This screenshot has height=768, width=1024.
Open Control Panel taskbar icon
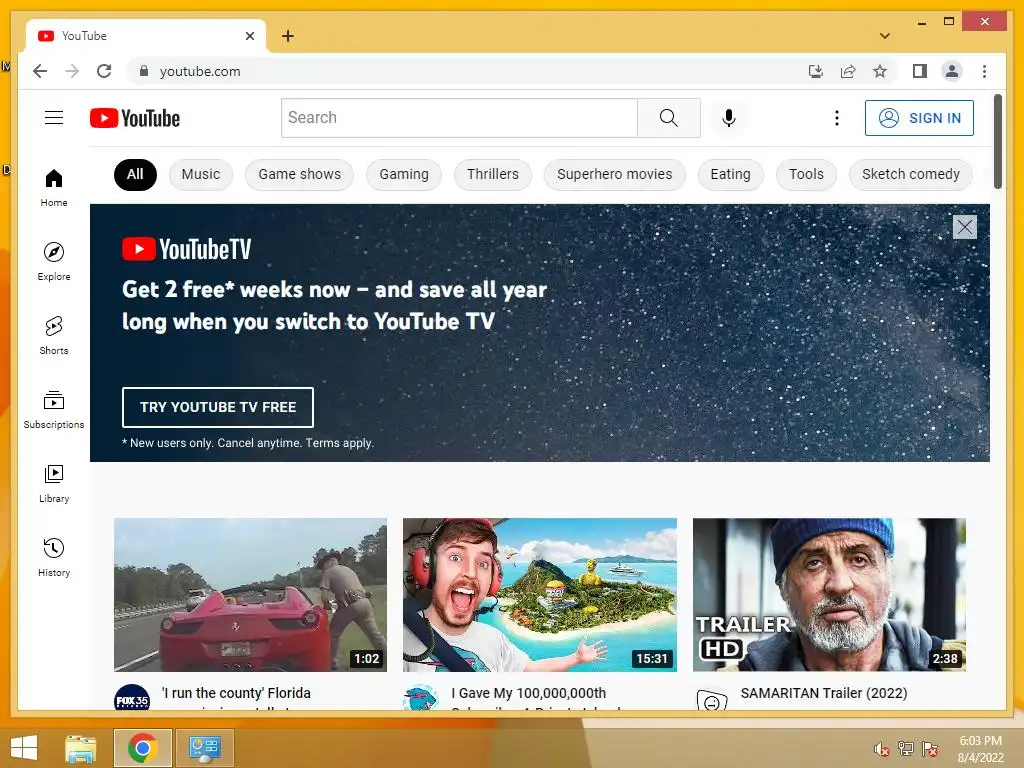(x=204, y=748)
